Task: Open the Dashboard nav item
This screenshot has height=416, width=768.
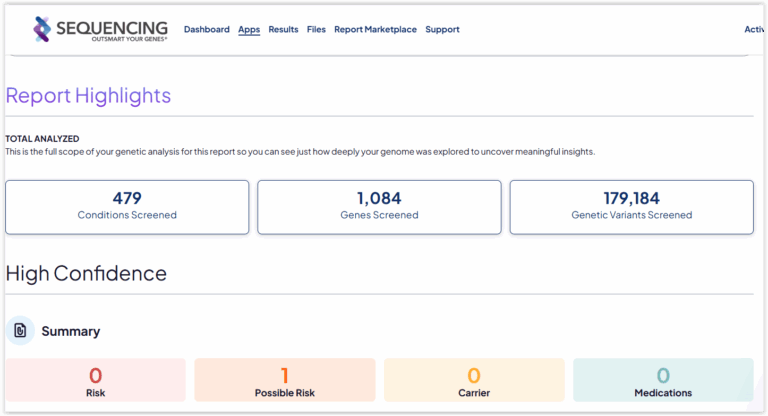Action: pos(207,30)
